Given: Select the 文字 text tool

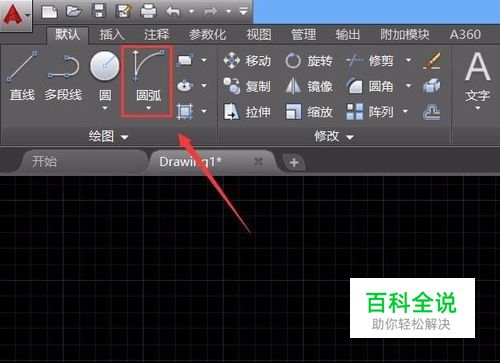Looking at the screenshot, I should (478, 77).
